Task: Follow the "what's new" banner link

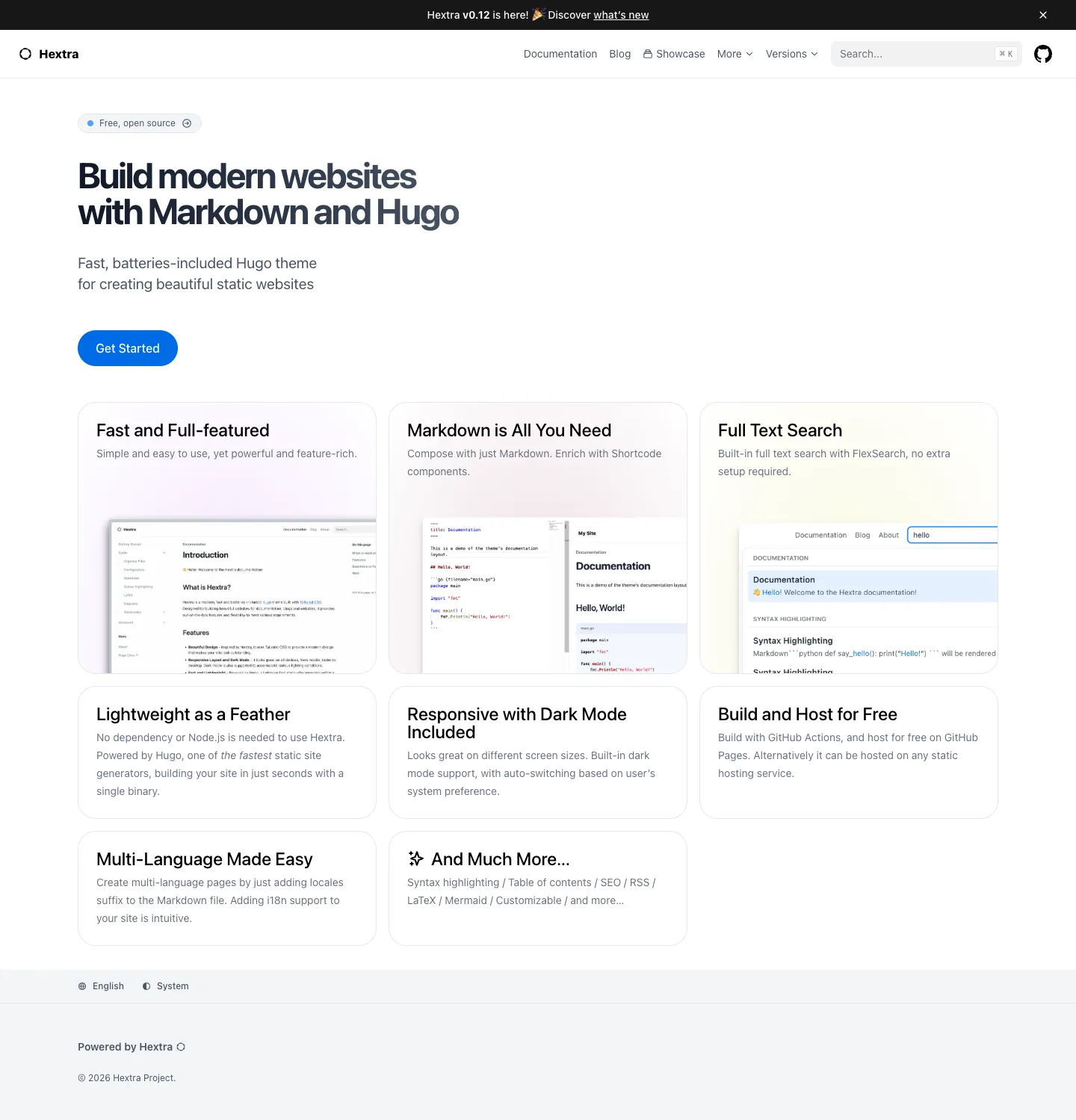Action: [x=621, y=15]
